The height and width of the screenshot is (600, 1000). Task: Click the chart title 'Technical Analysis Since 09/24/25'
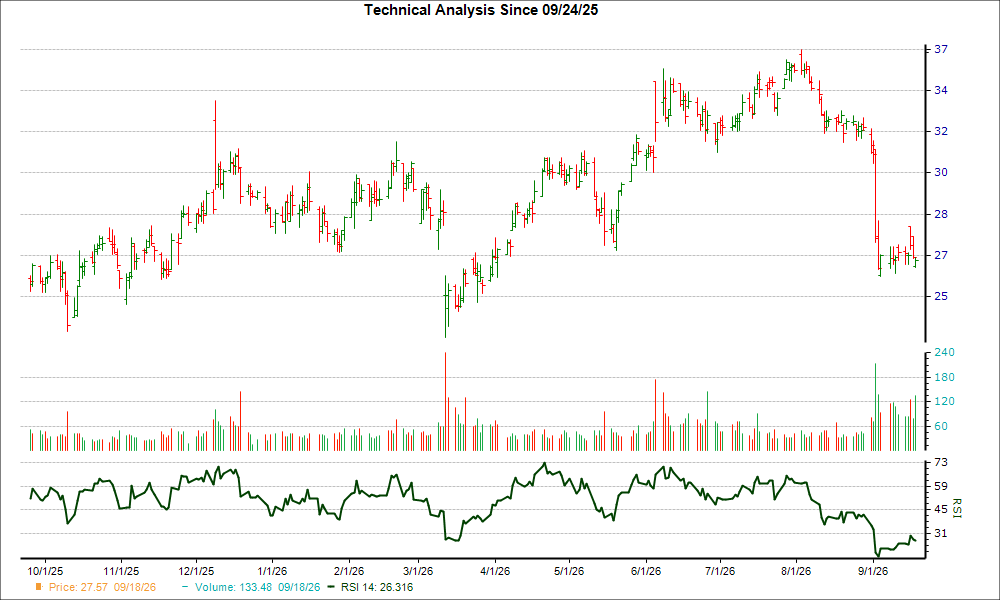pyautogui.click(x=481, y=10)
